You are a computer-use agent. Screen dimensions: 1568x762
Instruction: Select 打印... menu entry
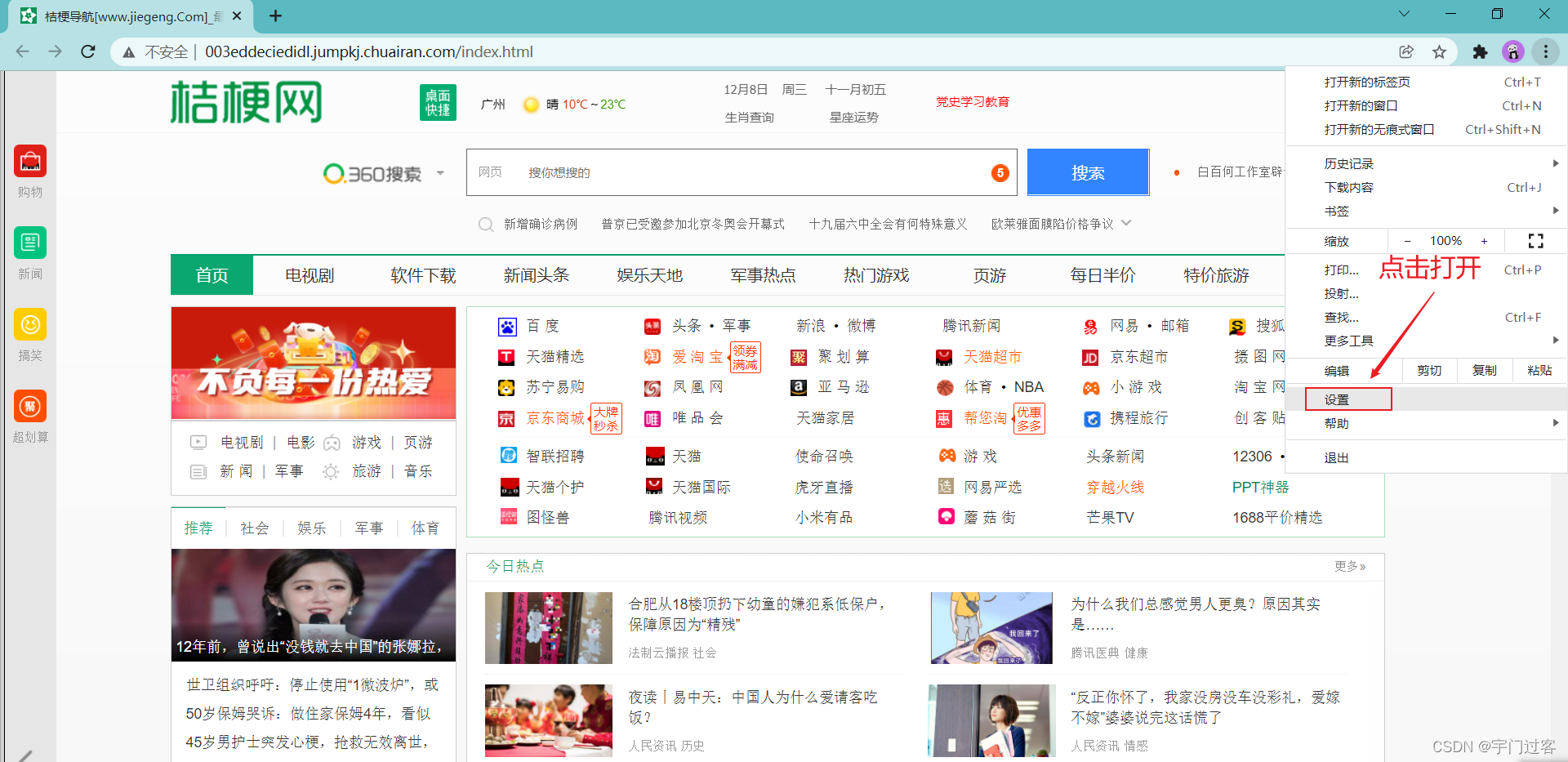click(1426, 270)
